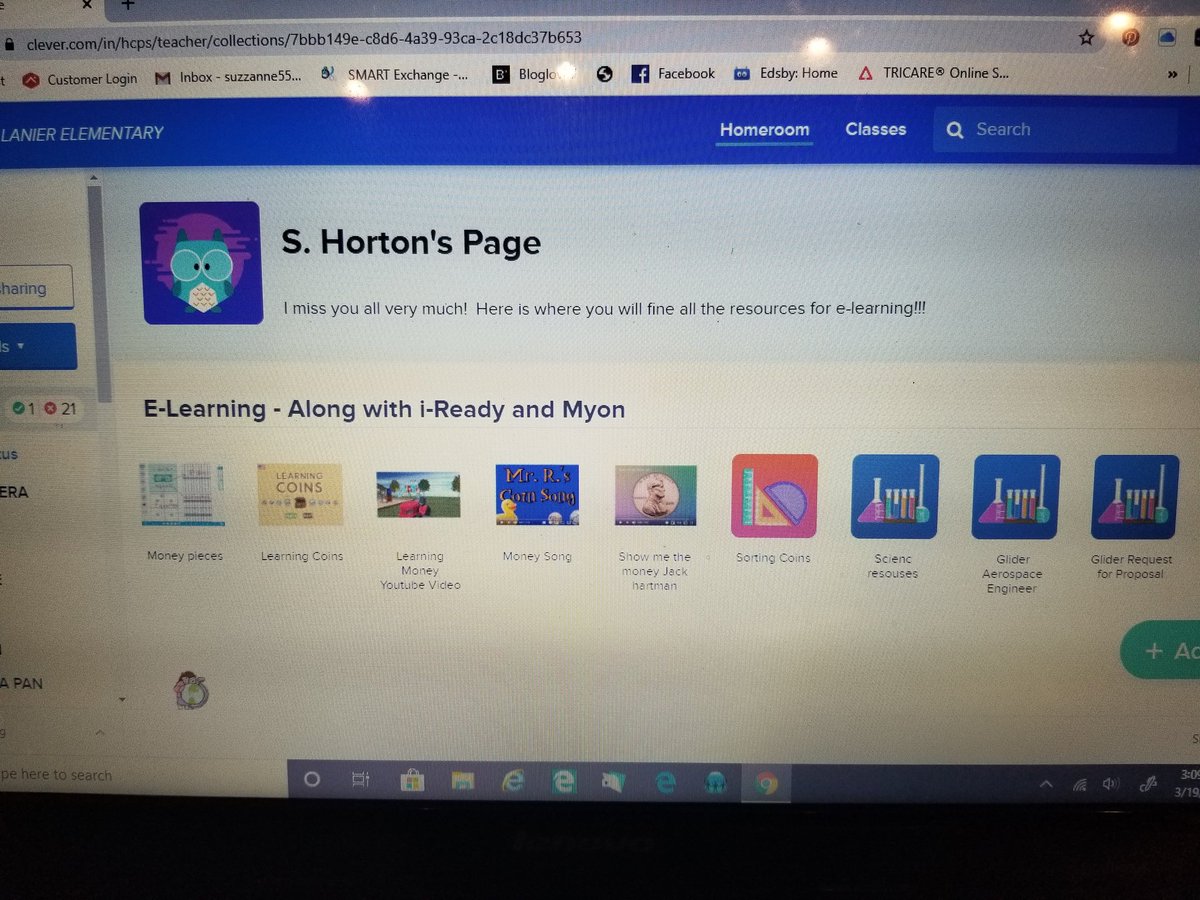Open Internet Explorer from the taskbar

pos(513,782)
